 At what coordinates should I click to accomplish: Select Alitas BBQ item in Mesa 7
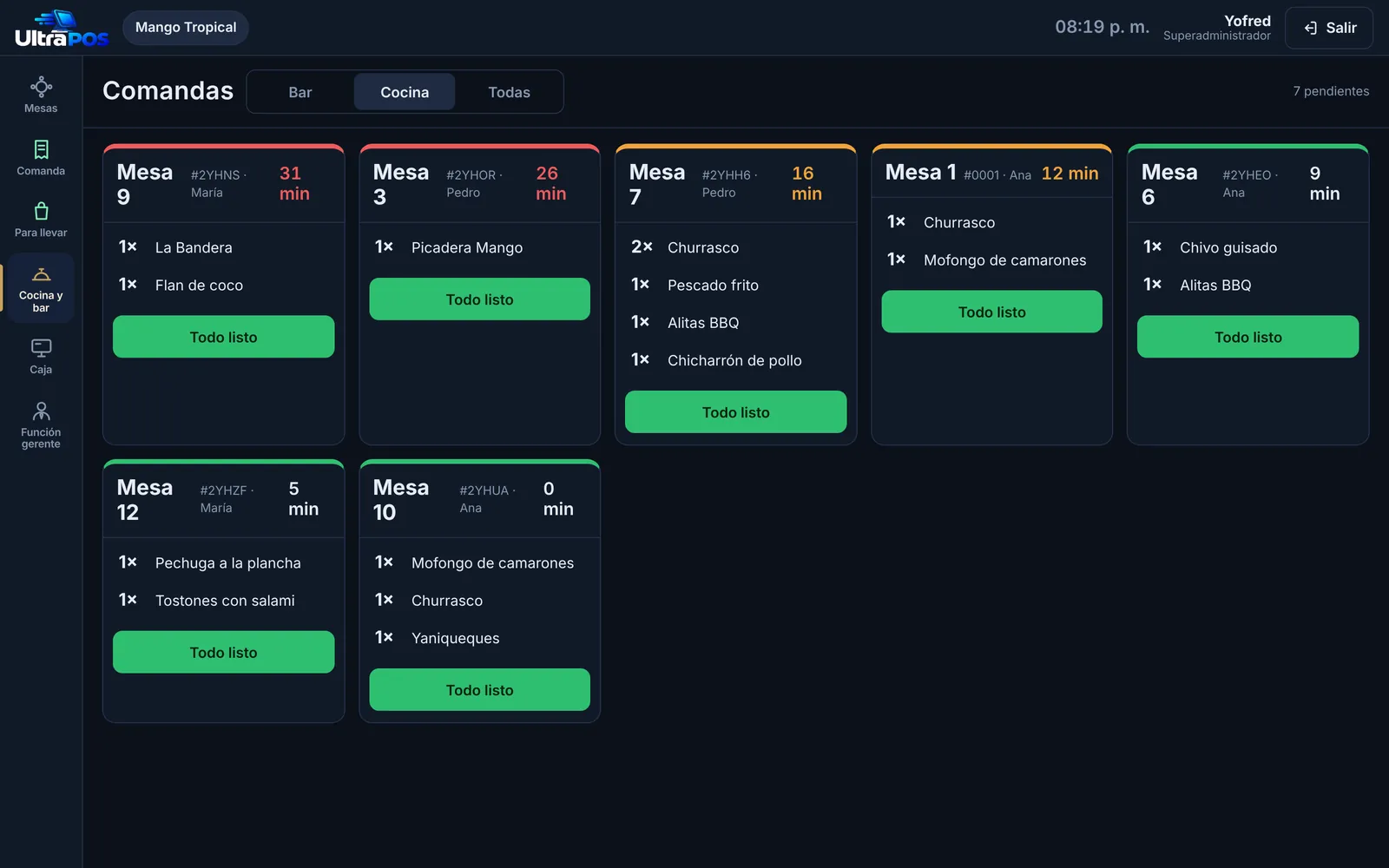coord(735,323)
